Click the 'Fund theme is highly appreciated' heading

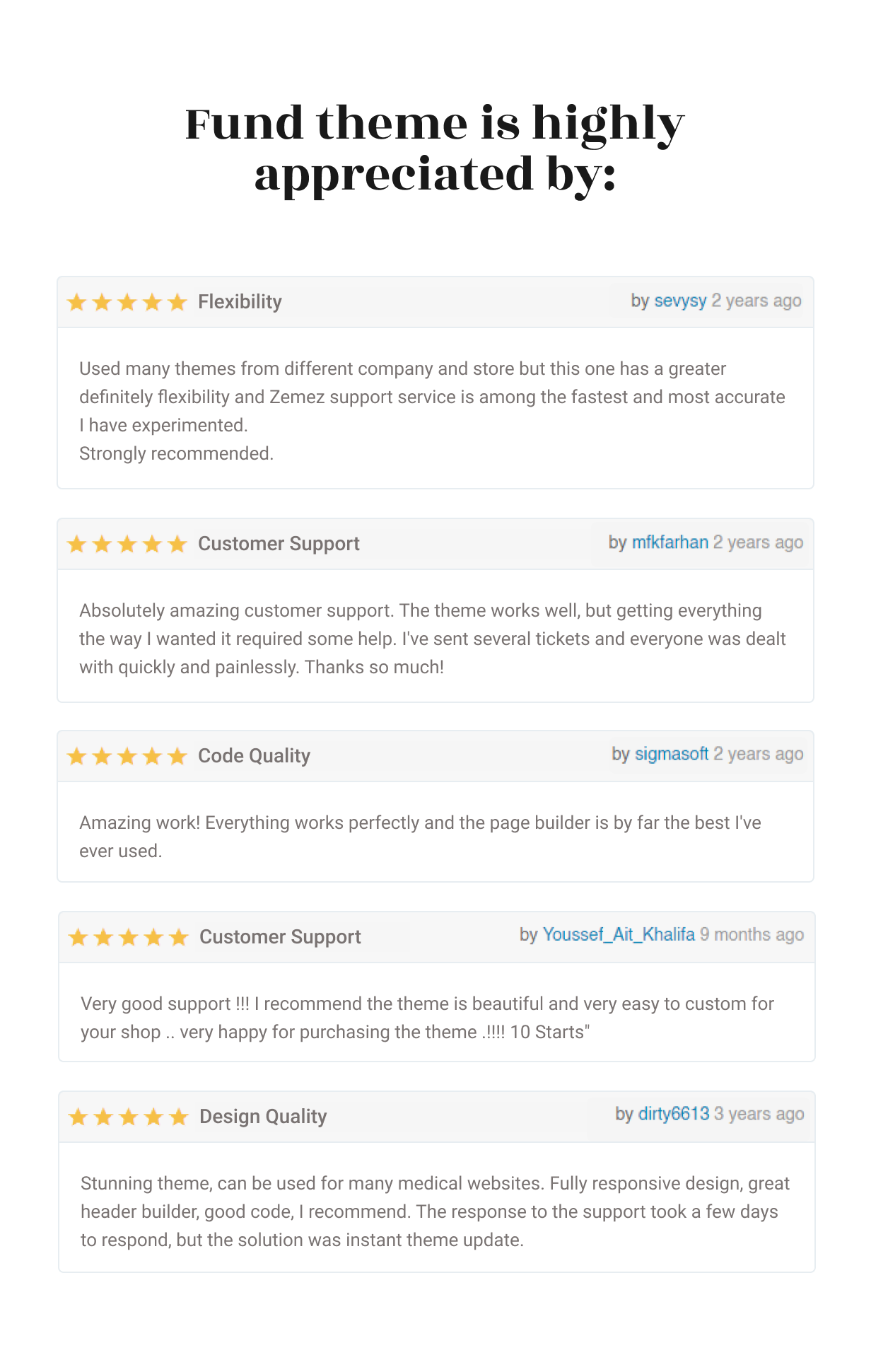pyautogui.click(x=435, y=149)
